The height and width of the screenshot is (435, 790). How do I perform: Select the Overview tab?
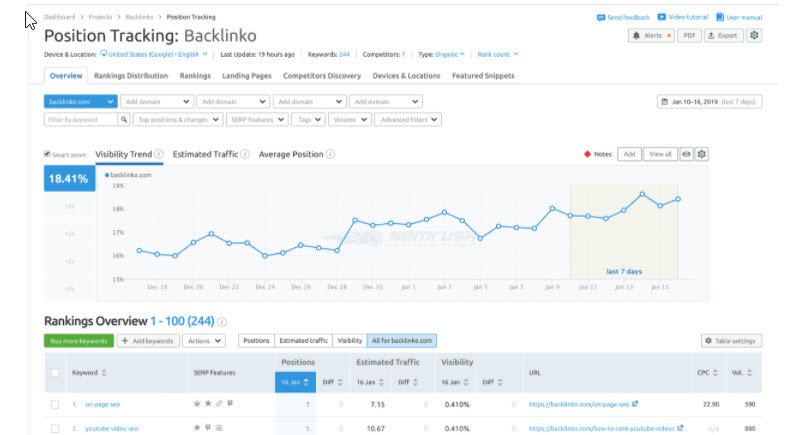(x=66, y=76)
